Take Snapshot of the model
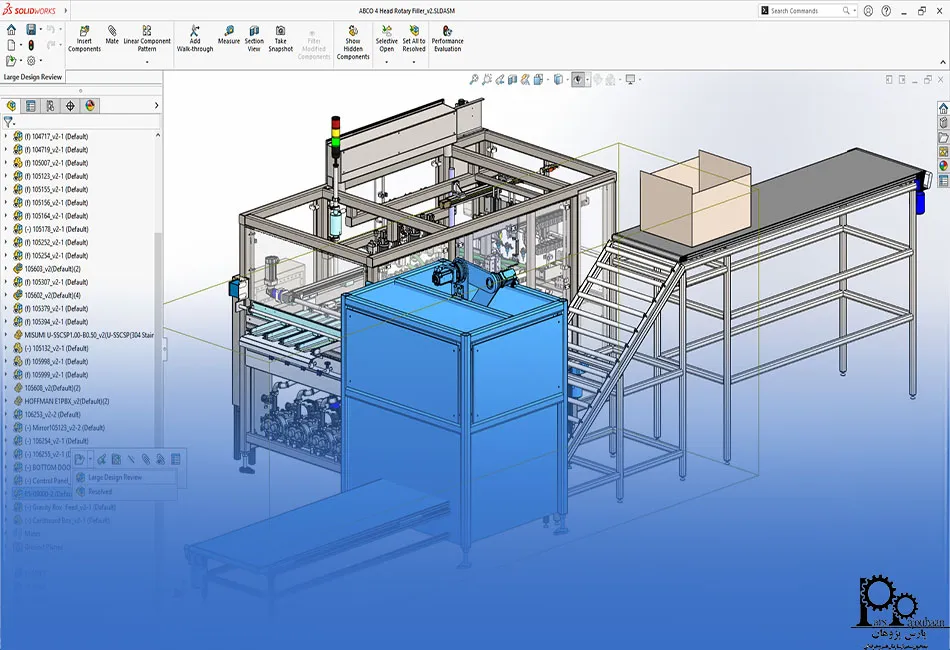950x650 pixels. (281, 38)
